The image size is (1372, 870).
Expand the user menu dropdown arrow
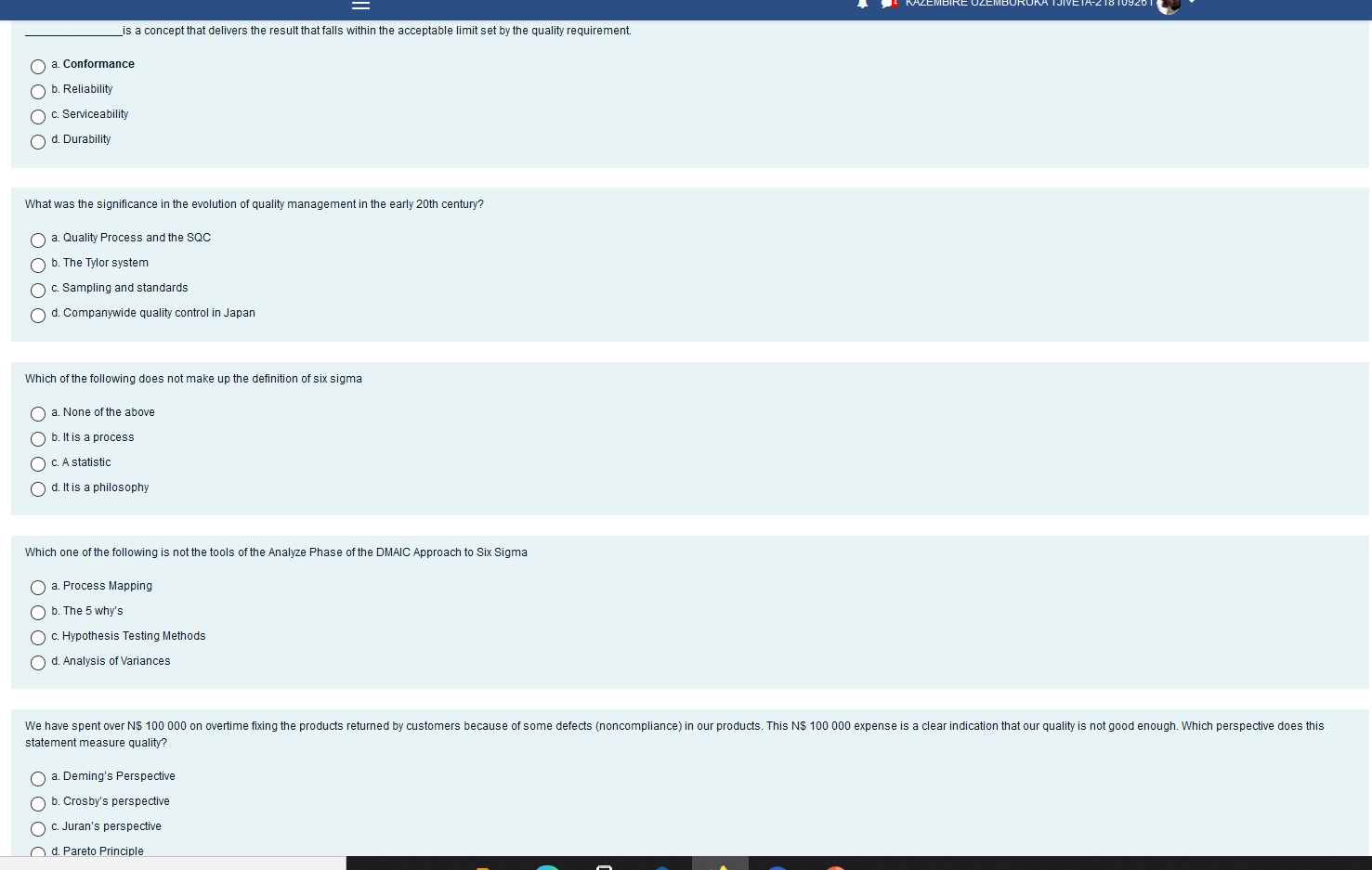tap(1192, 3)
